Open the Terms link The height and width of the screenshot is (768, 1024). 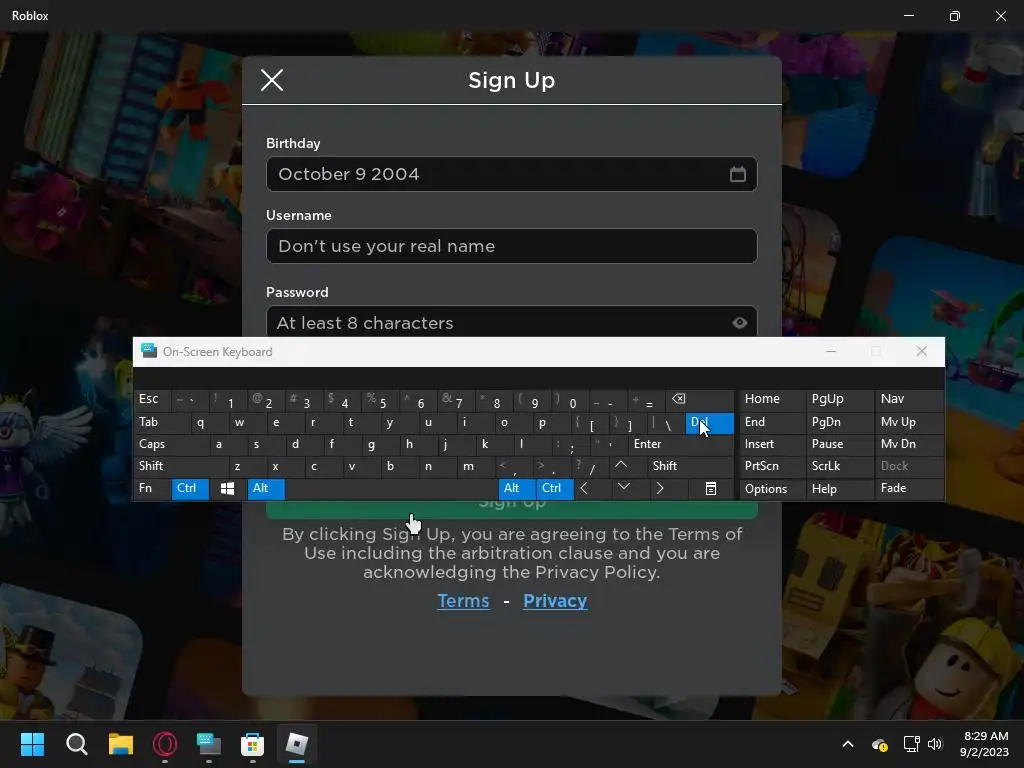click(463, 601)
